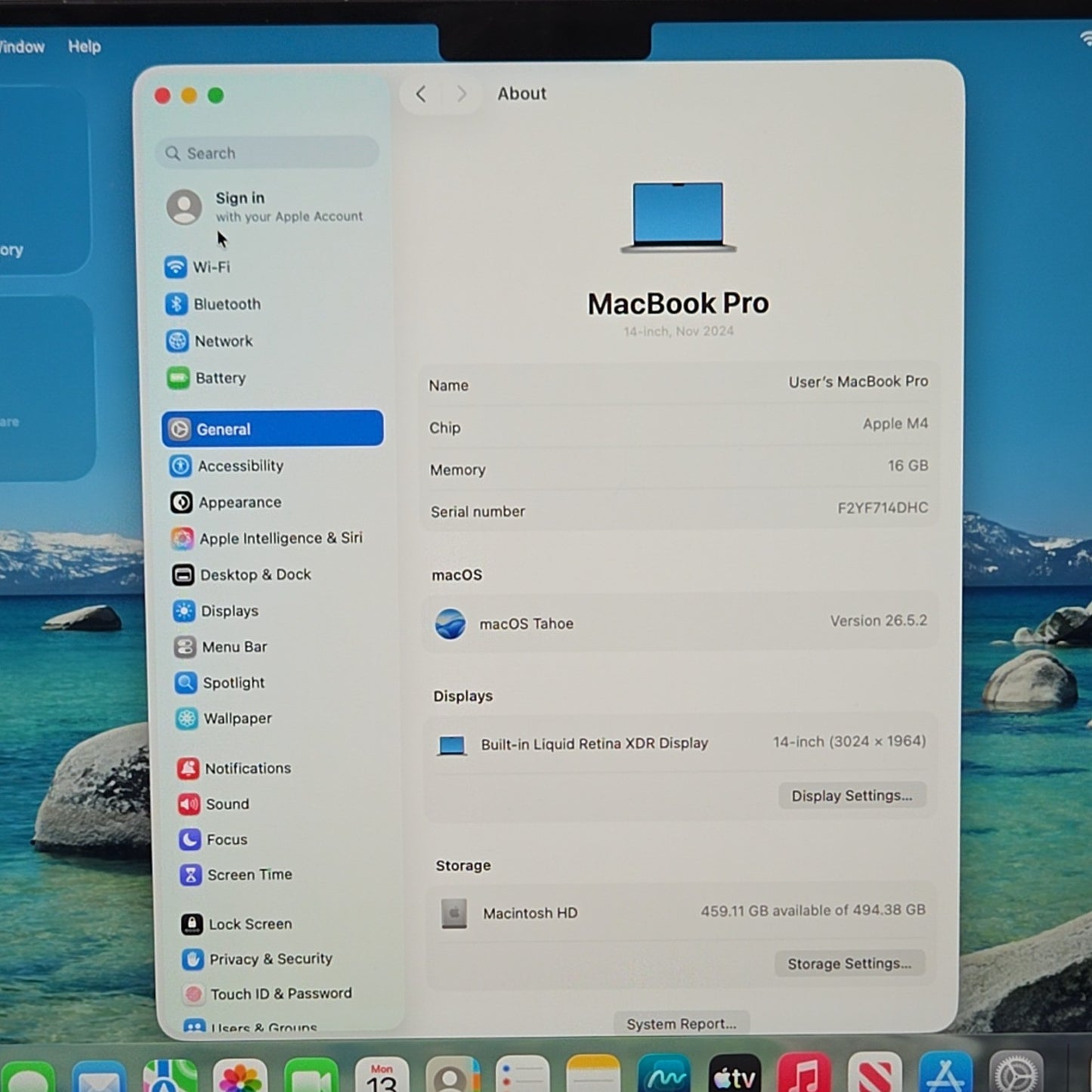This screenshot has width=1092, height=1092.
Task: Click the Search field in sidebar
Action: click(268, 153)
